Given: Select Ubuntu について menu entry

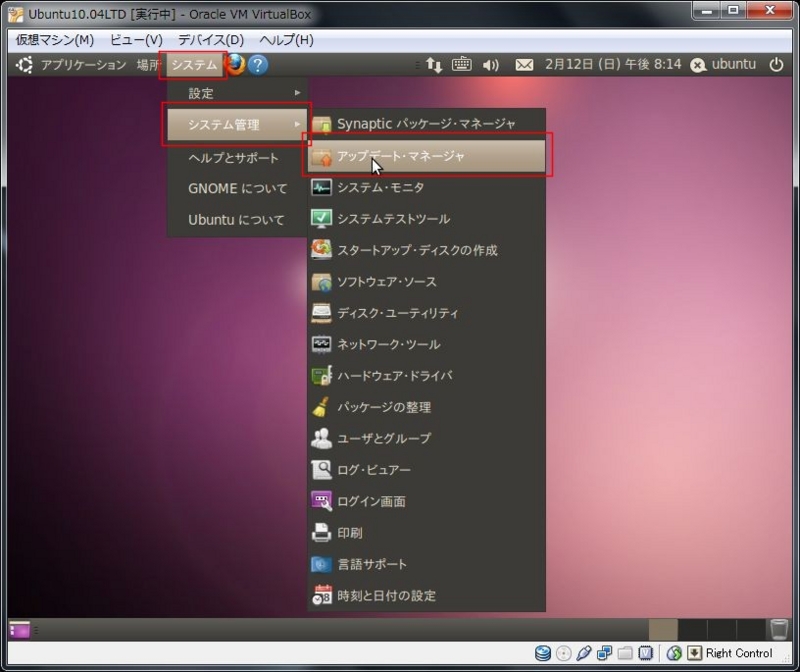Looking at the screenshot, I should tap(237, 220).
